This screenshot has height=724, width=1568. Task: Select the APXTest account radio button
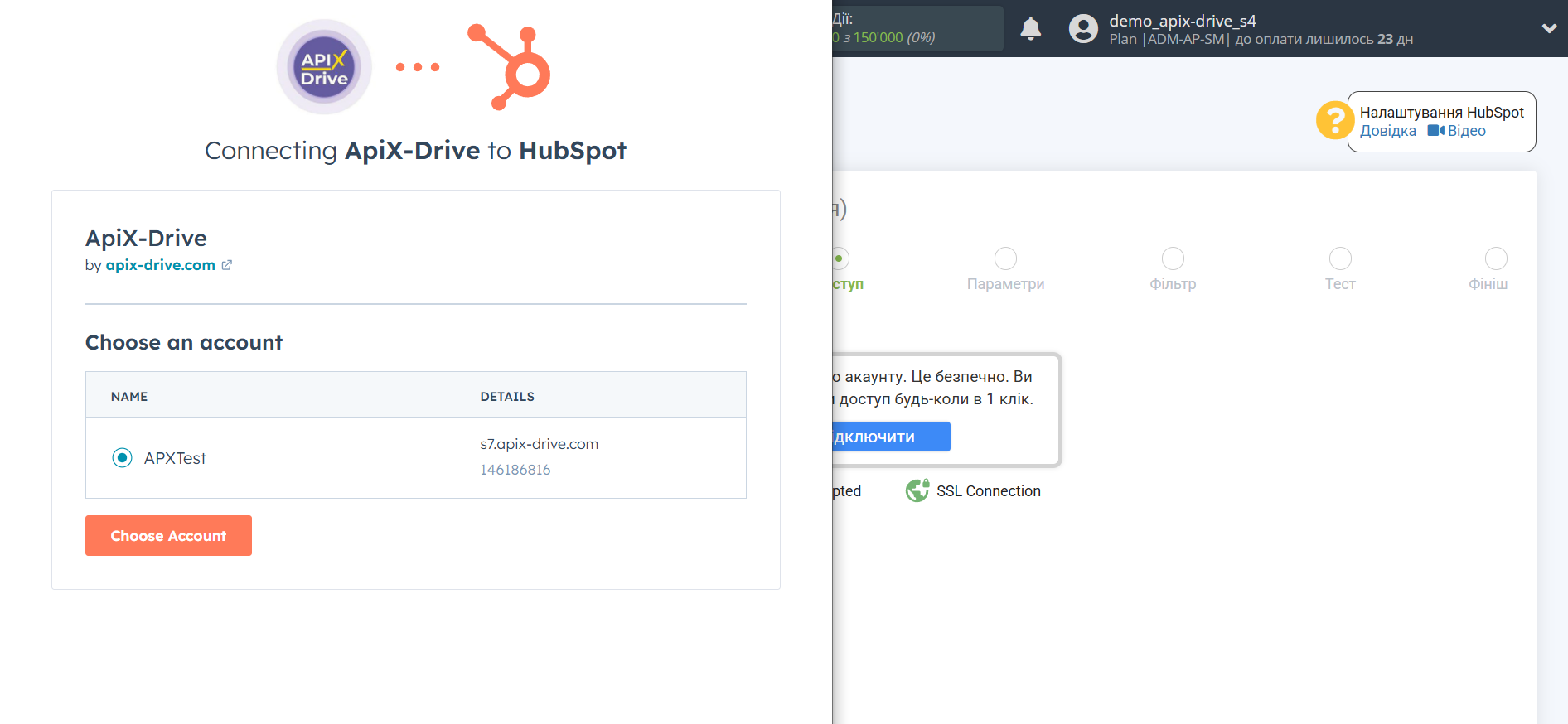pos(122,457)
